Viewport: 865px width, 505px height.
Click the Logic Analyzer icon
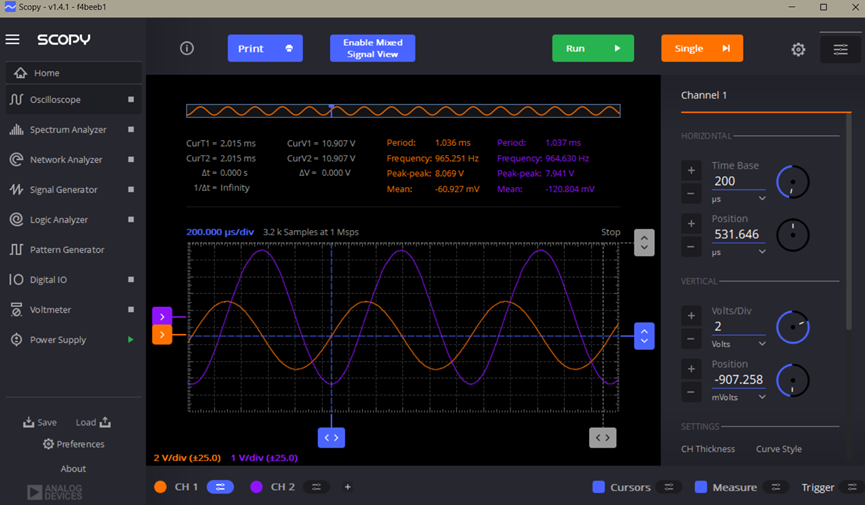click(16, 220)
